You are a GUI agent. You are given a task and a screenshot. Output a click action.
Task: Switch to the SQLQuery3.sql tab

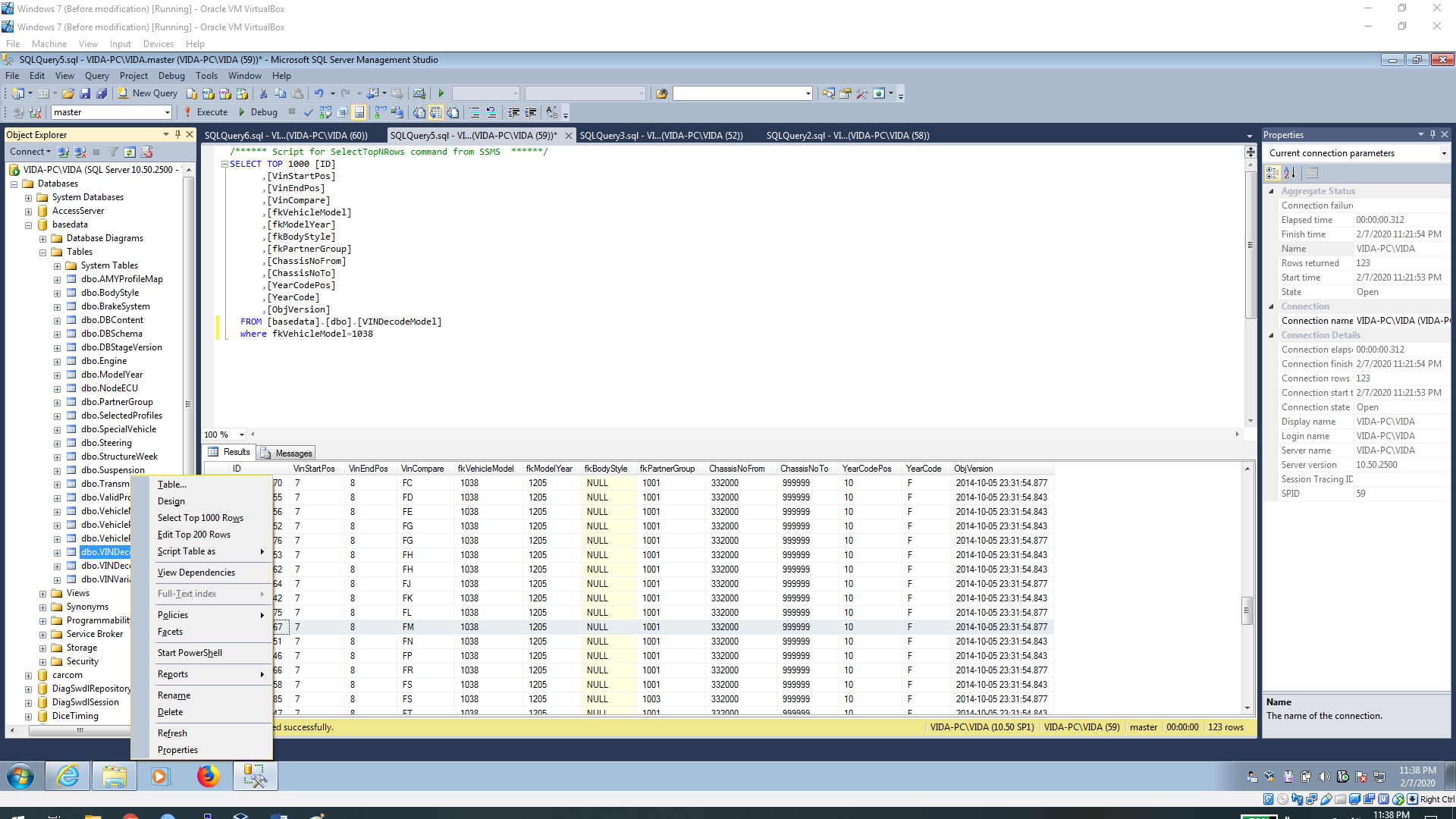(661, 136)
